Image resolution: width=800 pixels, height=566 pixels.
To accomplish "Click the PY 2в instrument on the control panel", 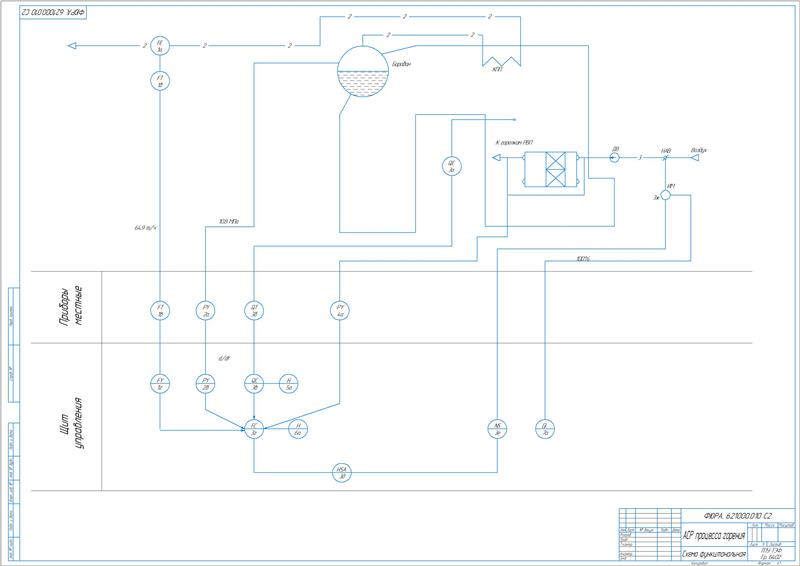I will [206, 383].
